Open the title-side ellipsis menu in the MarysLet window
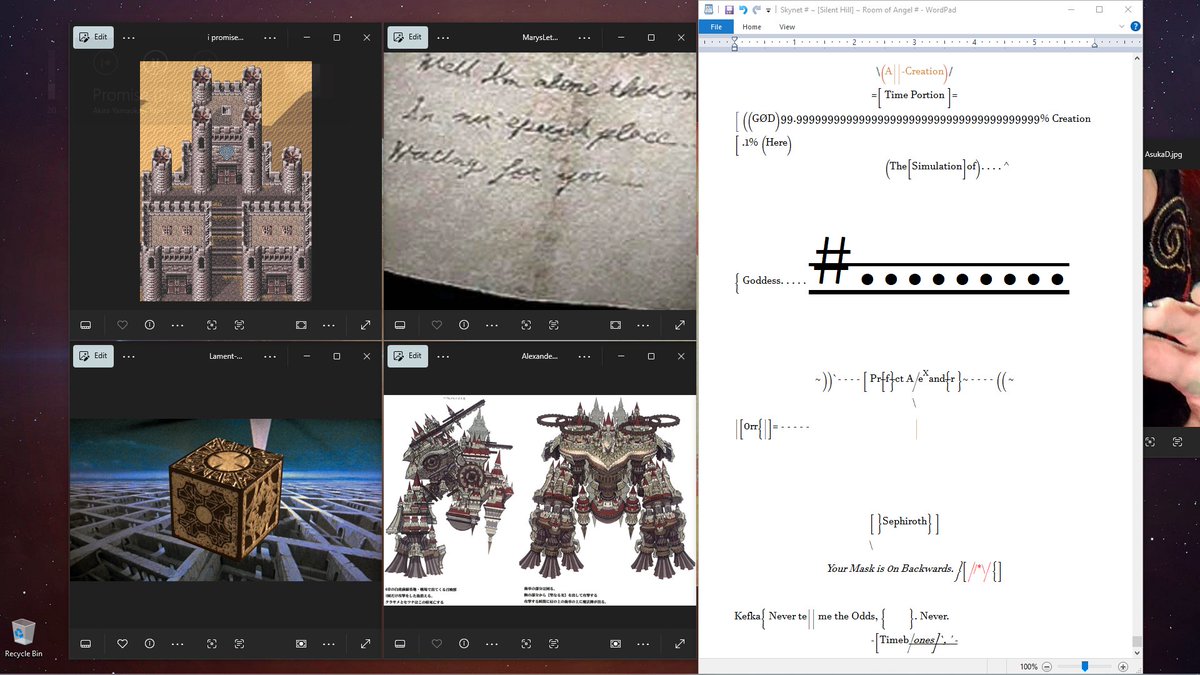Viewport: 1200px width, 675px height. [584, 37]
